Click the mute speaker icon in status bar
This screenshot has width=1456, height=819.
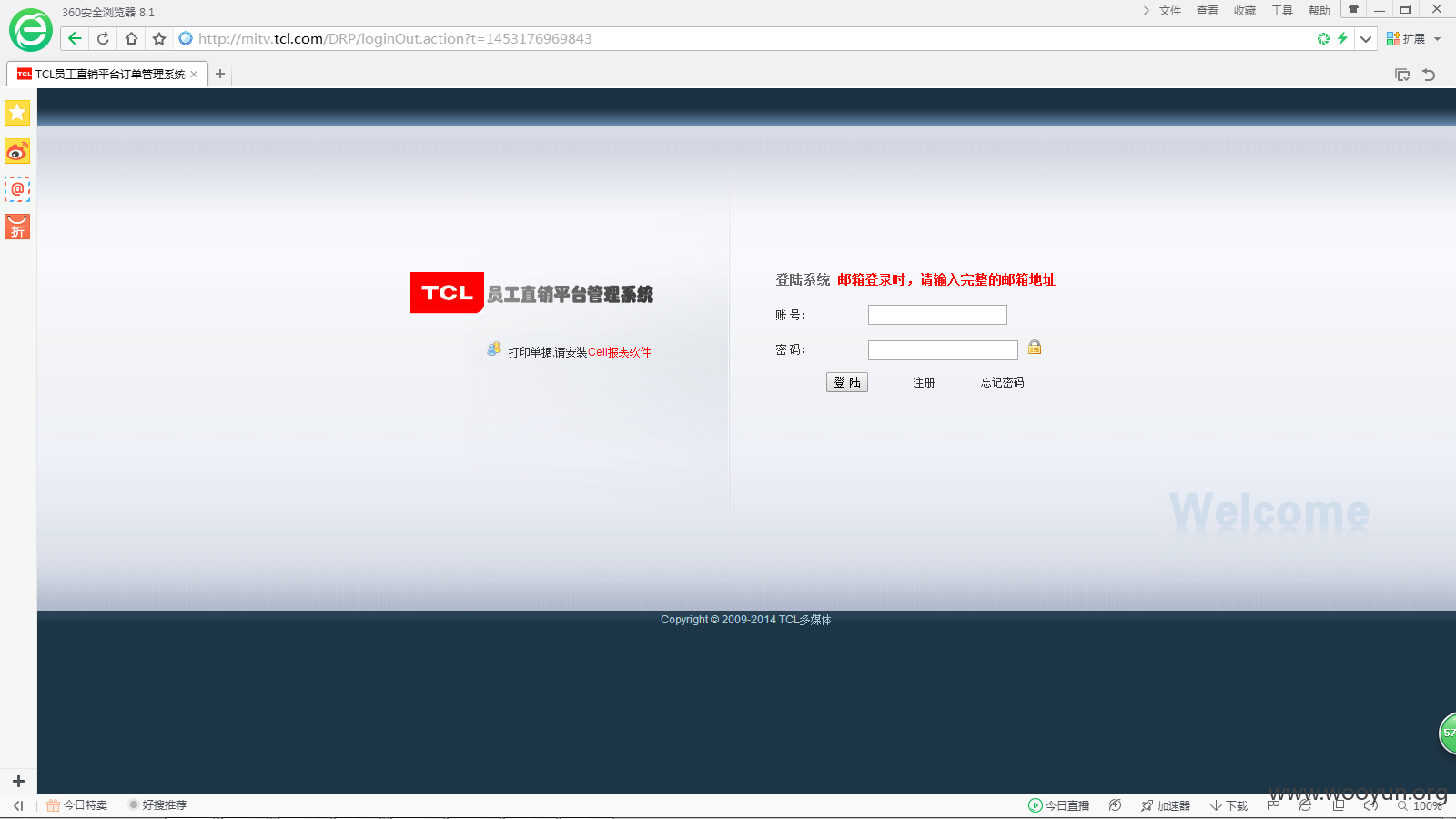(x=1370, y=805)
